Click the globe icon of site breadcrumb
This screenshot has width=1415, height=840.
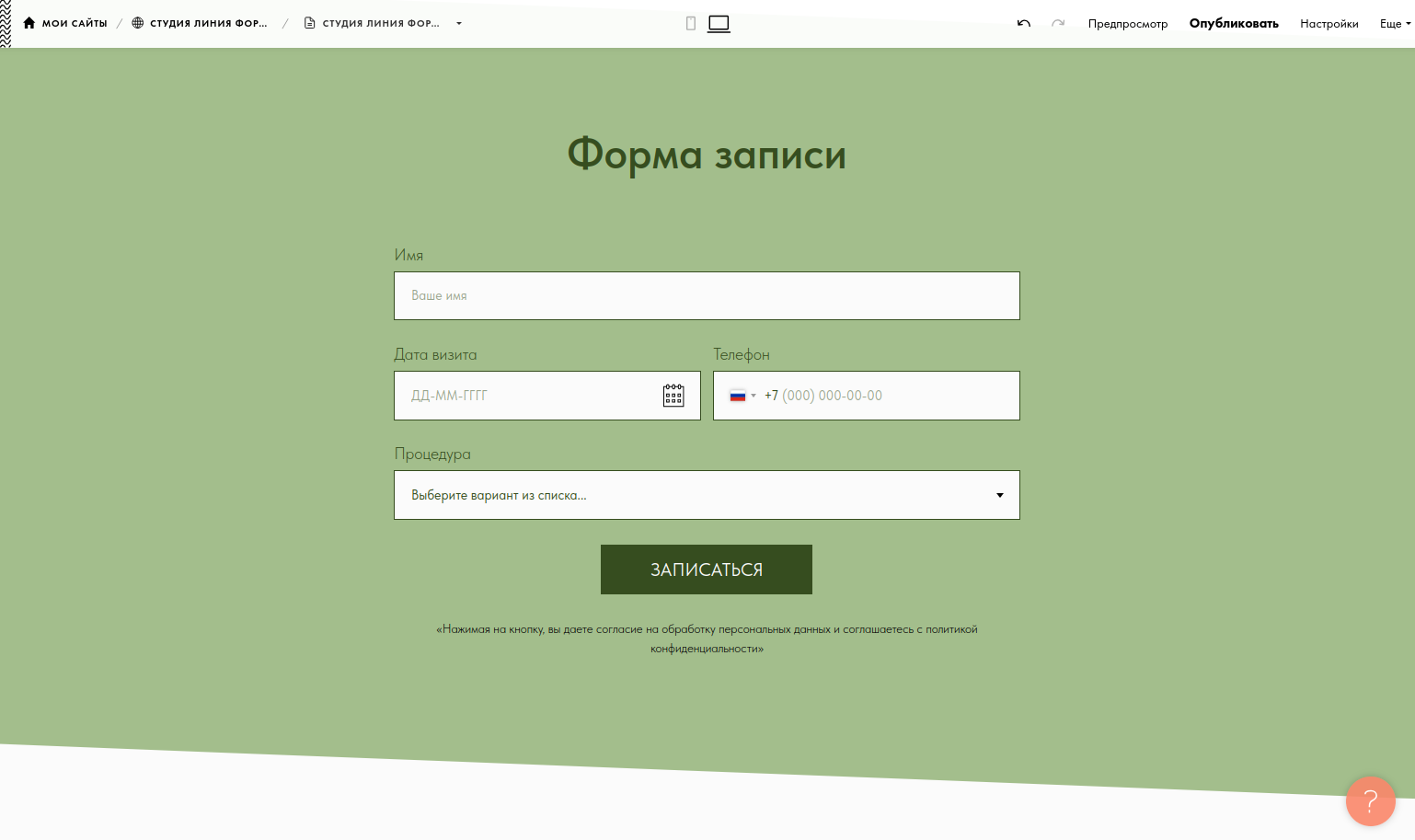[138, 23]
